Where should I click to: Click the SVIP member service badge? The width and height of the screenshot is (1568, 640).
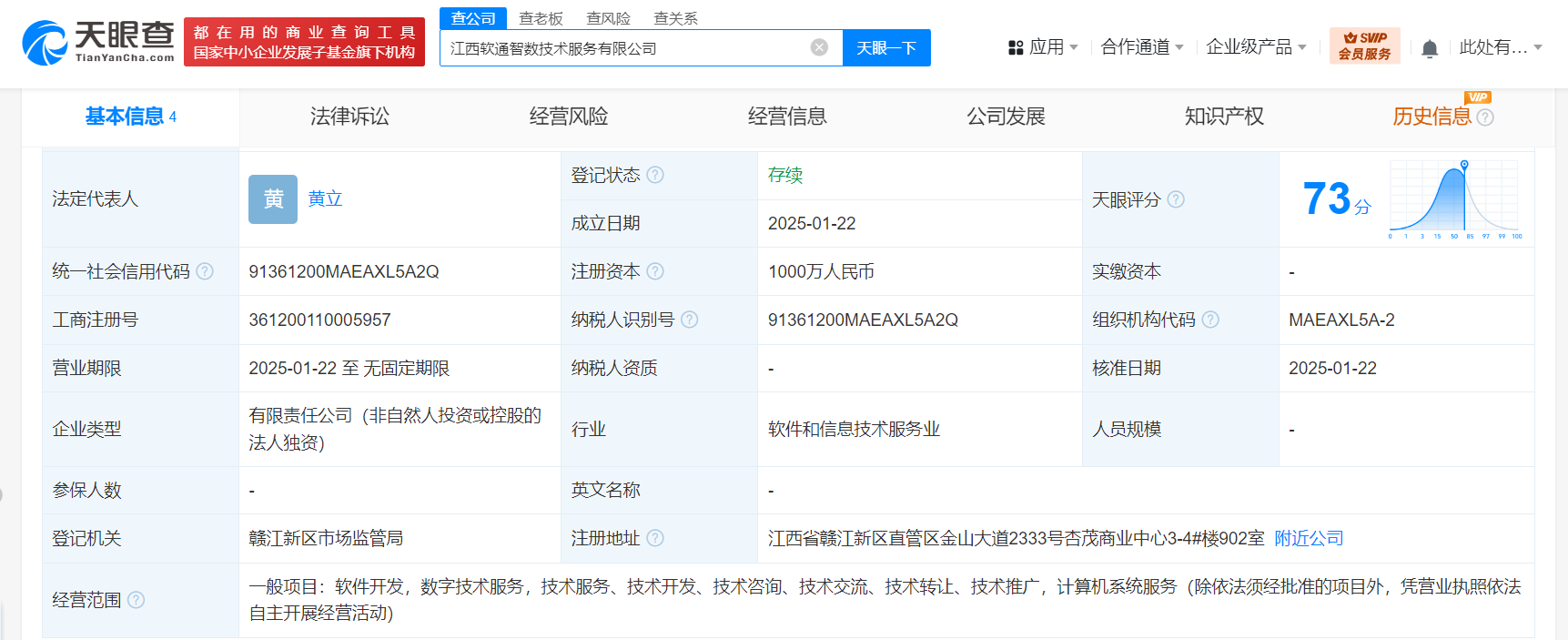point(1364,46)
